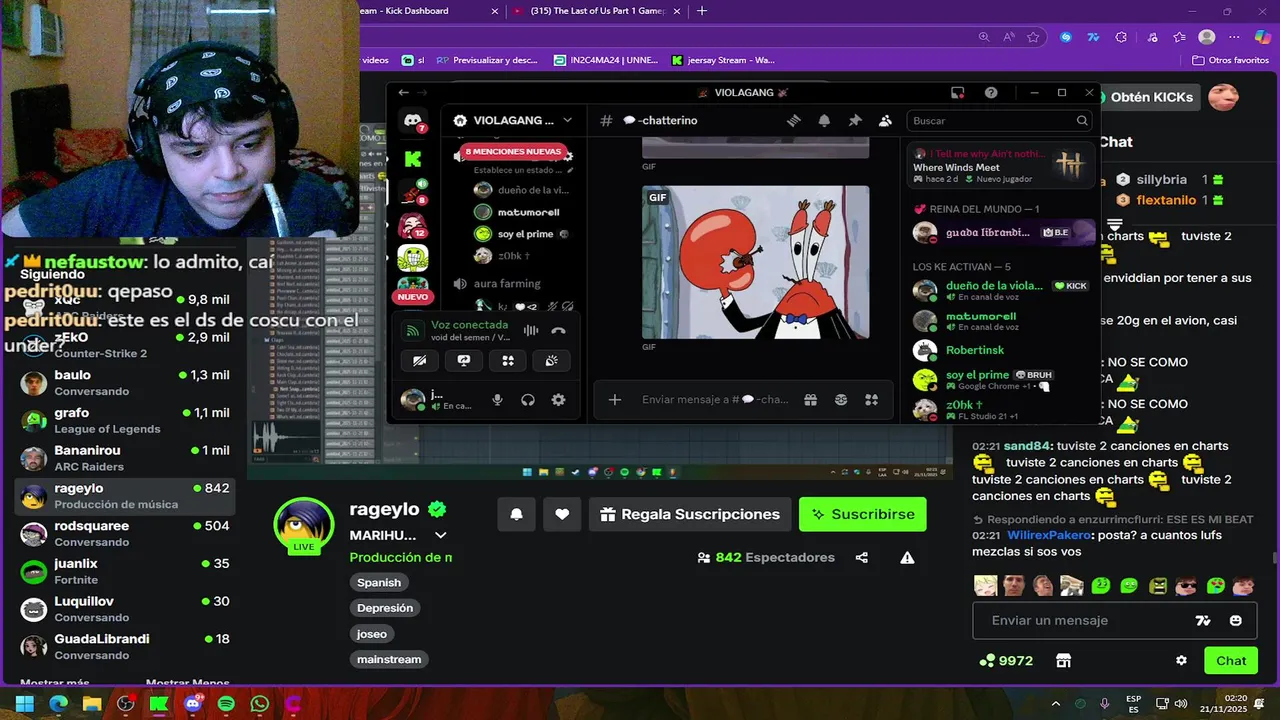Screen dimensions: 1280x720
Task: Open Kick chat emote picker smiley
Action: point(1236,620)
